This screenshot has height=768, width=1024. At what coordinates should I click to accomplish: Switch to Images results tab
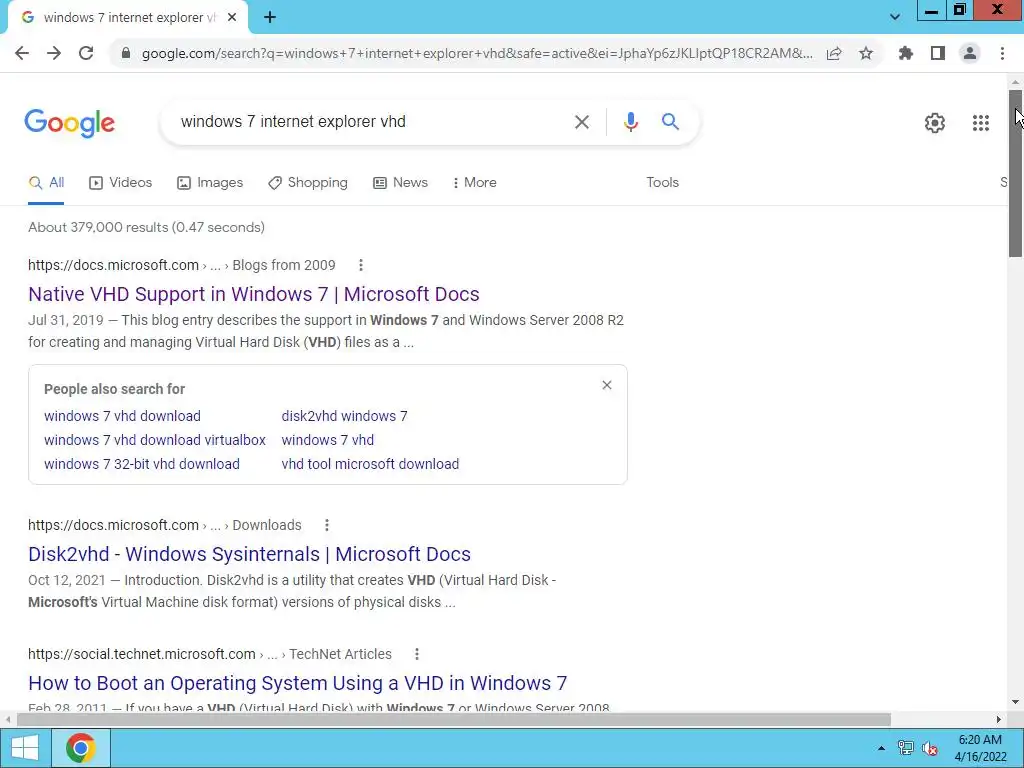tap(210, 183)
